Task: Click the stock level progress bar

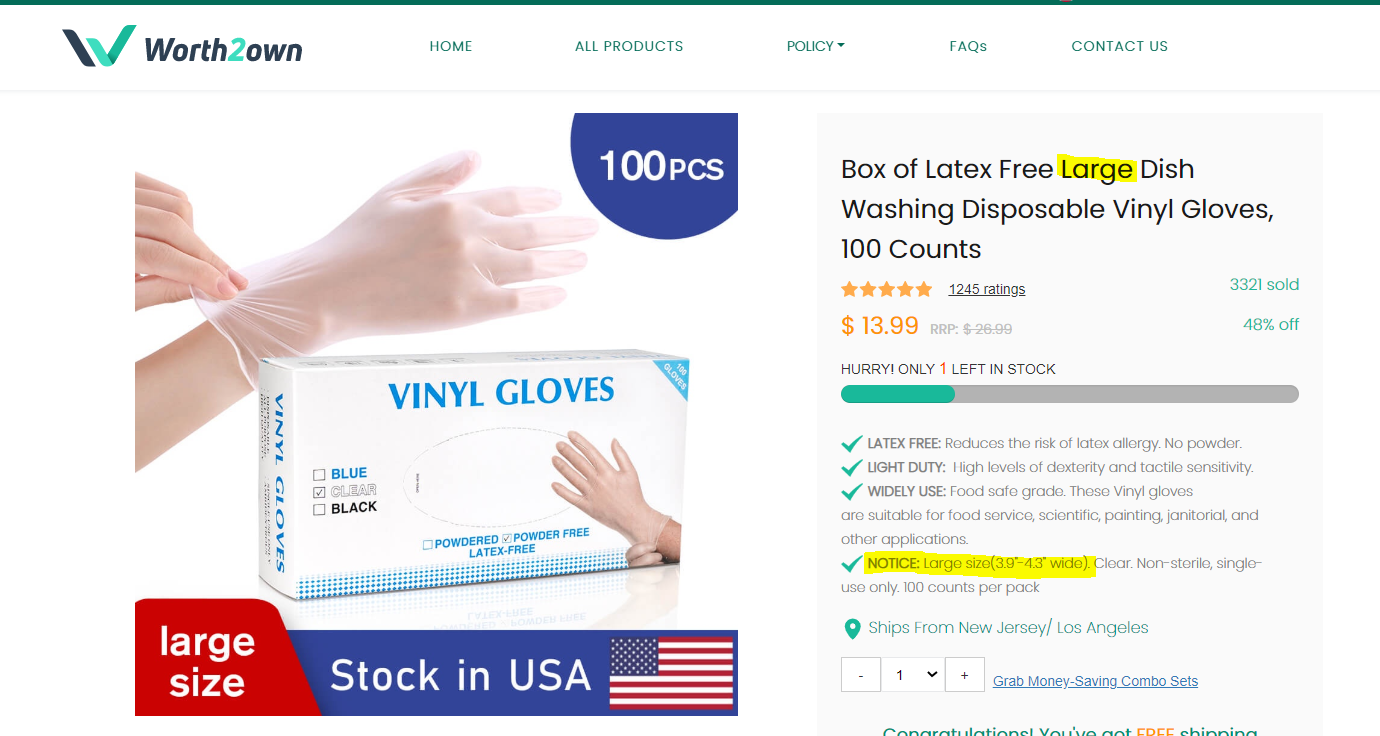Action: (1070, 394)
